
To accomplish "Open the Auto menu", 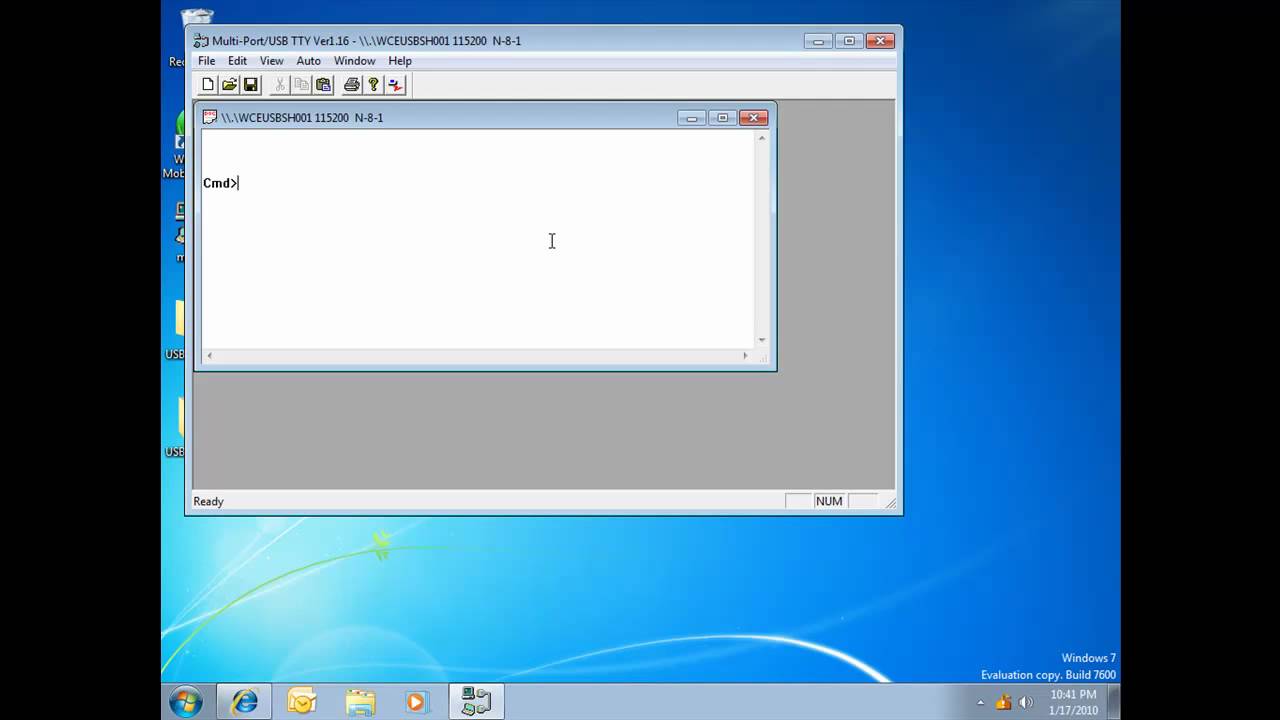I will [308, 61].
